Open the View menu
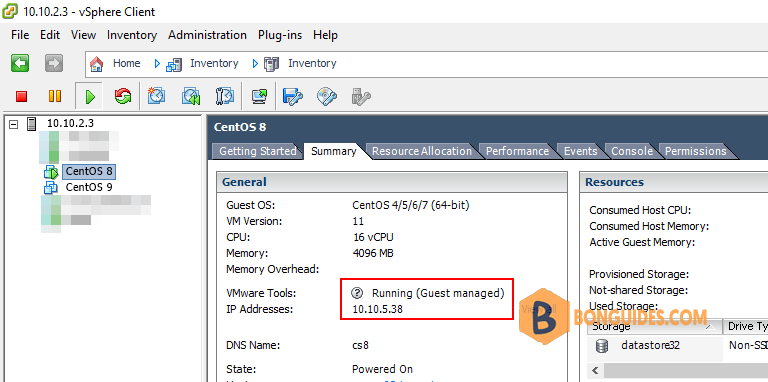Screen dimensions: 768x382 point(83,35)
